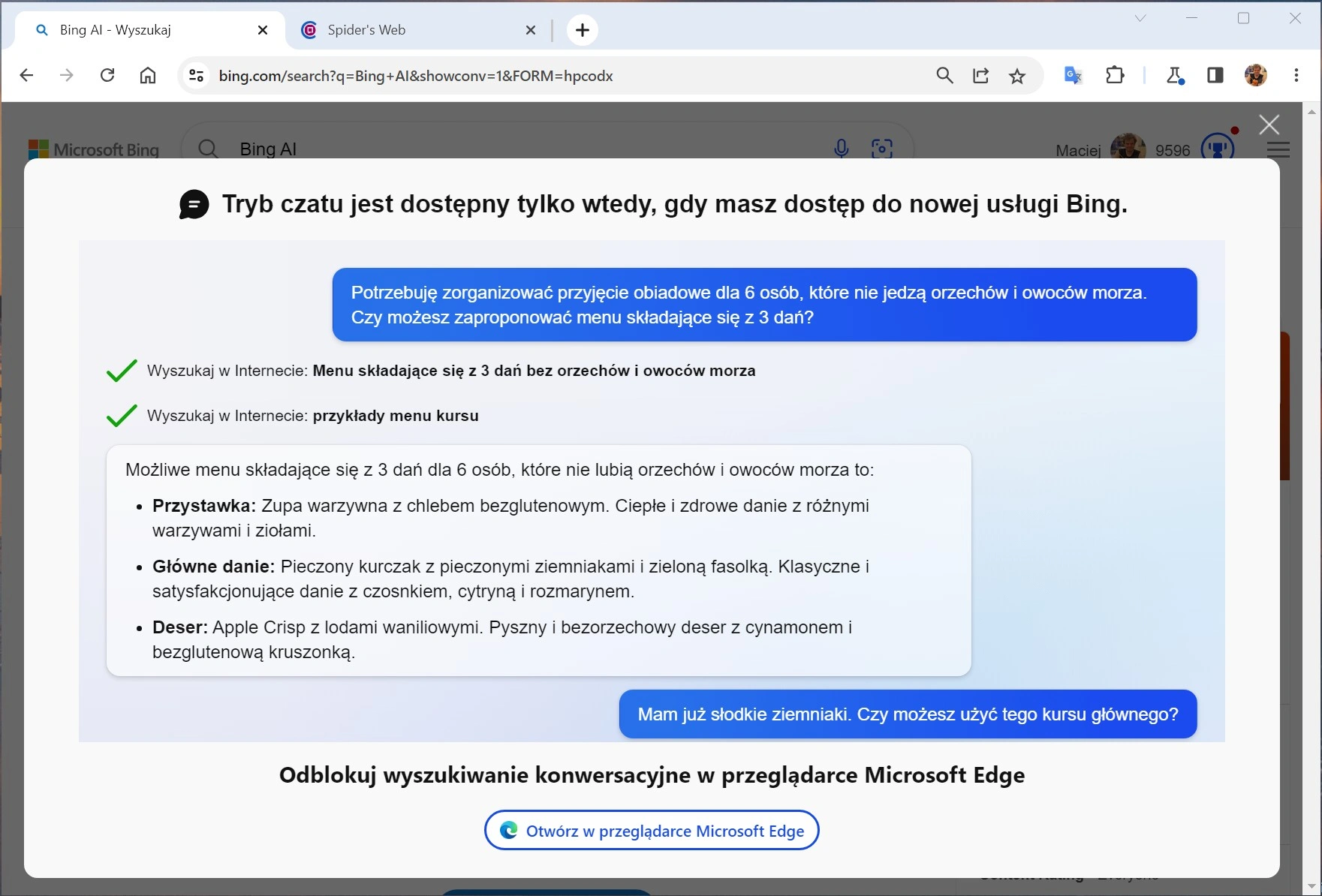Open Chrome Labs flask icon
Viewport: 1322px width, 896px height.
tap(1175, 75)
